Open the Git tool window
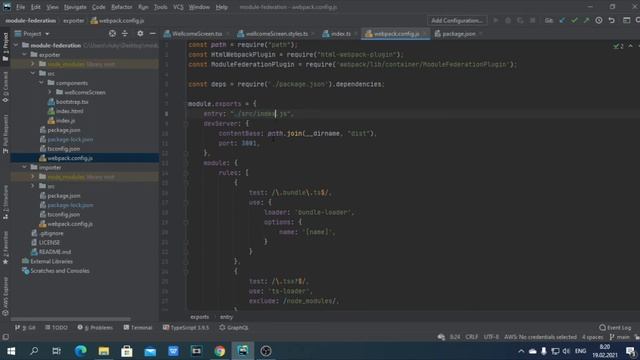Screen dimensions: 640x360 click(25, 327)
